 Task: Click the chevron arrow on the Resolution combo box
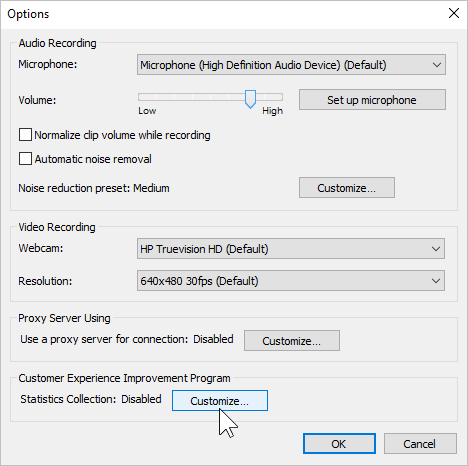coord(436,281)
